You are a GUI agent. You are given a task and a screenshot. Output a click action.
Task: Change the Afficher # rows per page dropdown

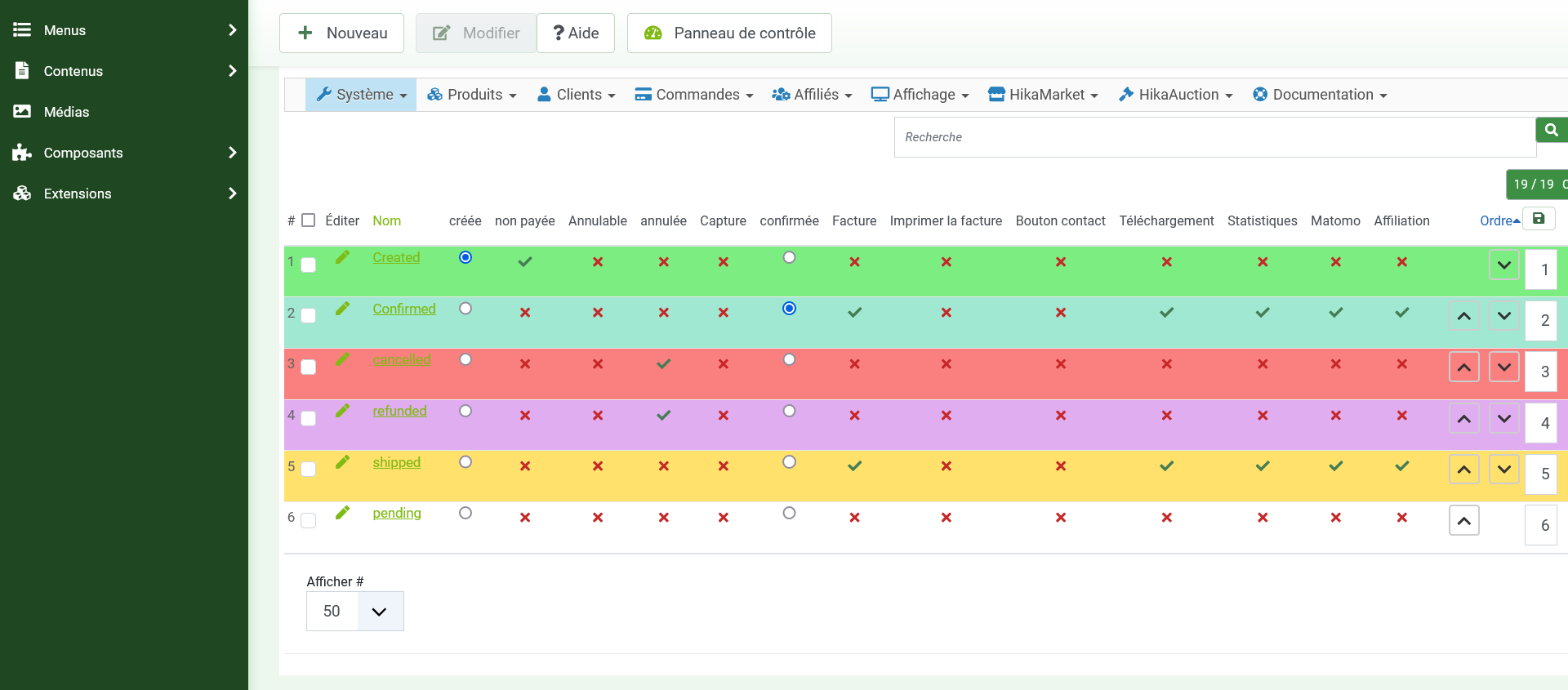click(355, 611)
